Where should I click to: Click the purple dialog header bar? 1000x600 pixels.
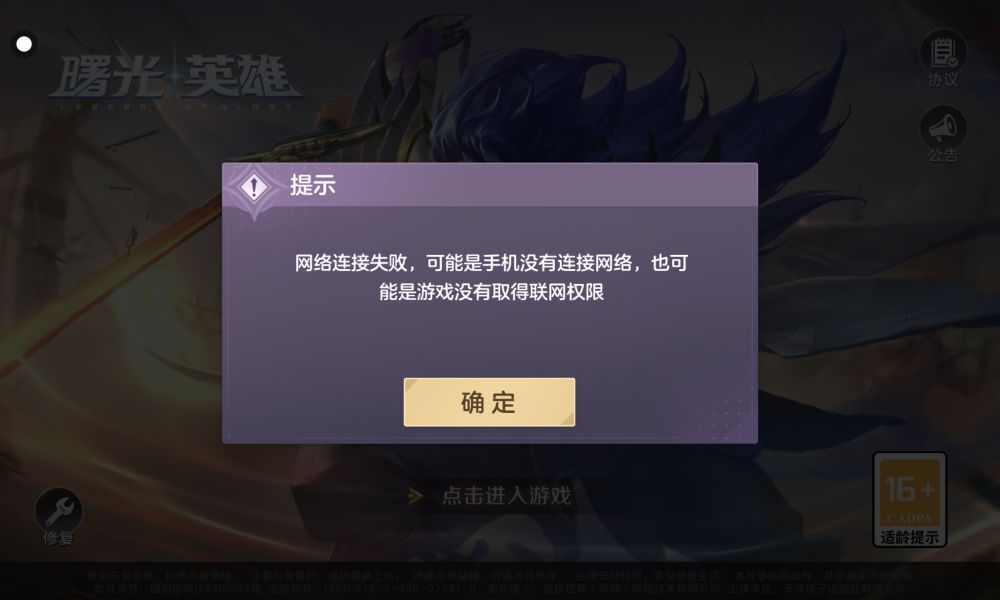click(x=490, y=185)
